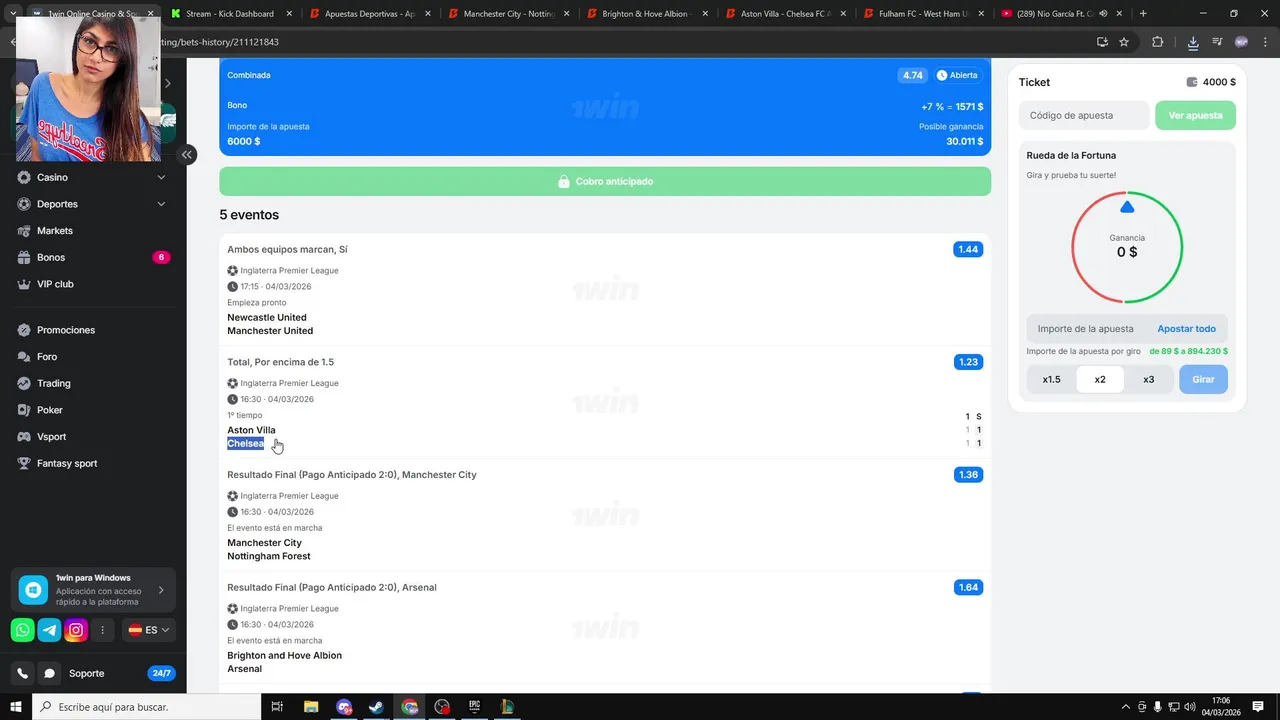Open media control icon in toolbar
Viewport: 1280px width, 720px height.
1217,42
